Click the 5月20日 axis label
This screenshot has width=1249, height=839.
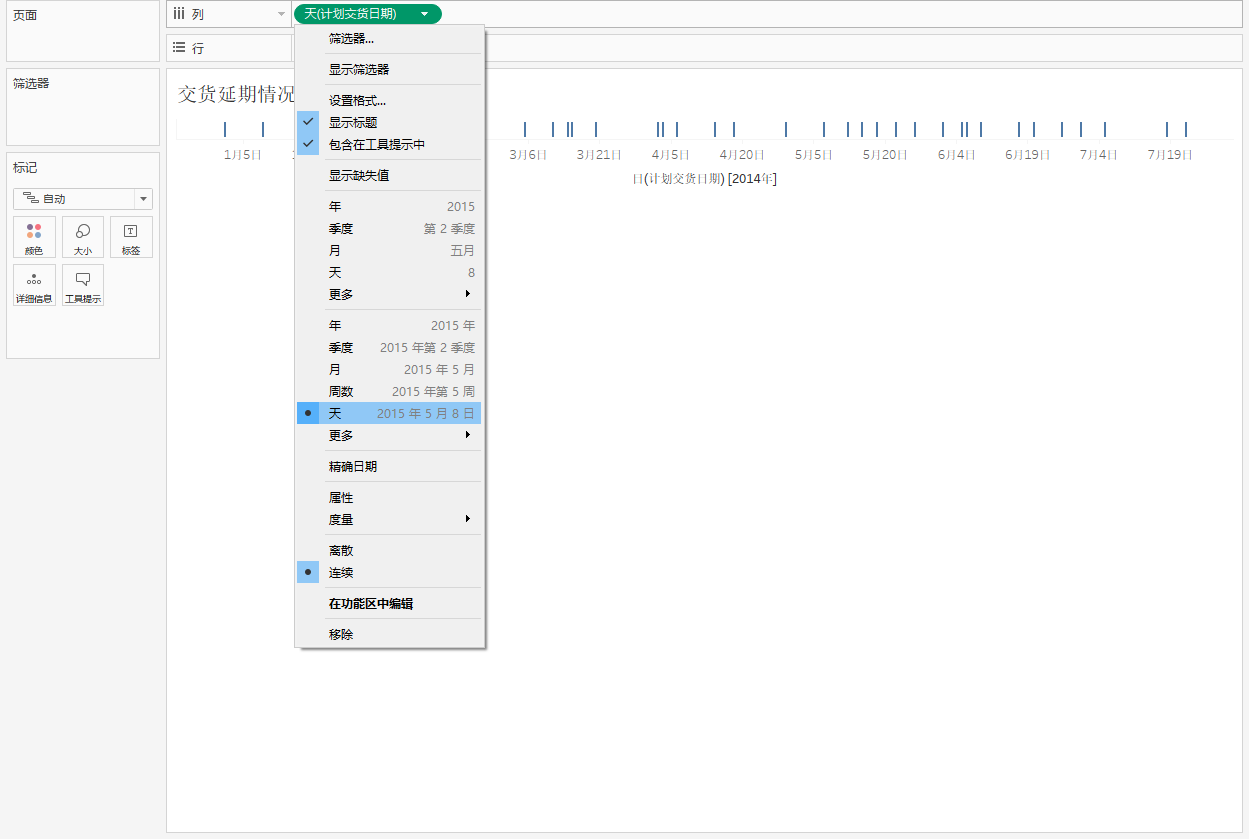[x=885, y=155]
